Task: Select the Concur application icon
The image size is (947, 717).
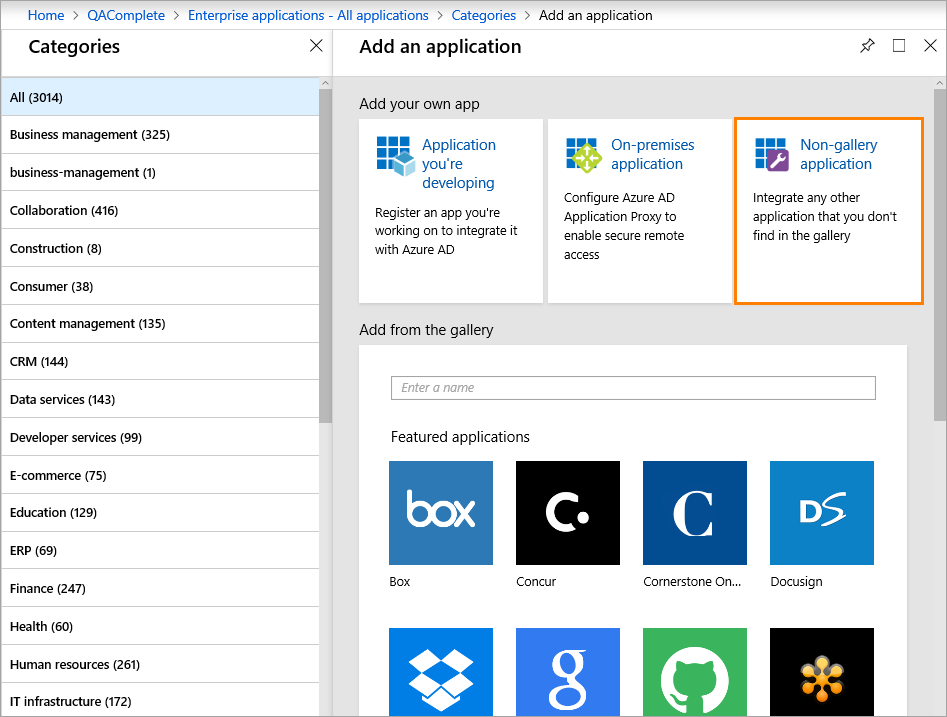Action: [x=567, y=512]
